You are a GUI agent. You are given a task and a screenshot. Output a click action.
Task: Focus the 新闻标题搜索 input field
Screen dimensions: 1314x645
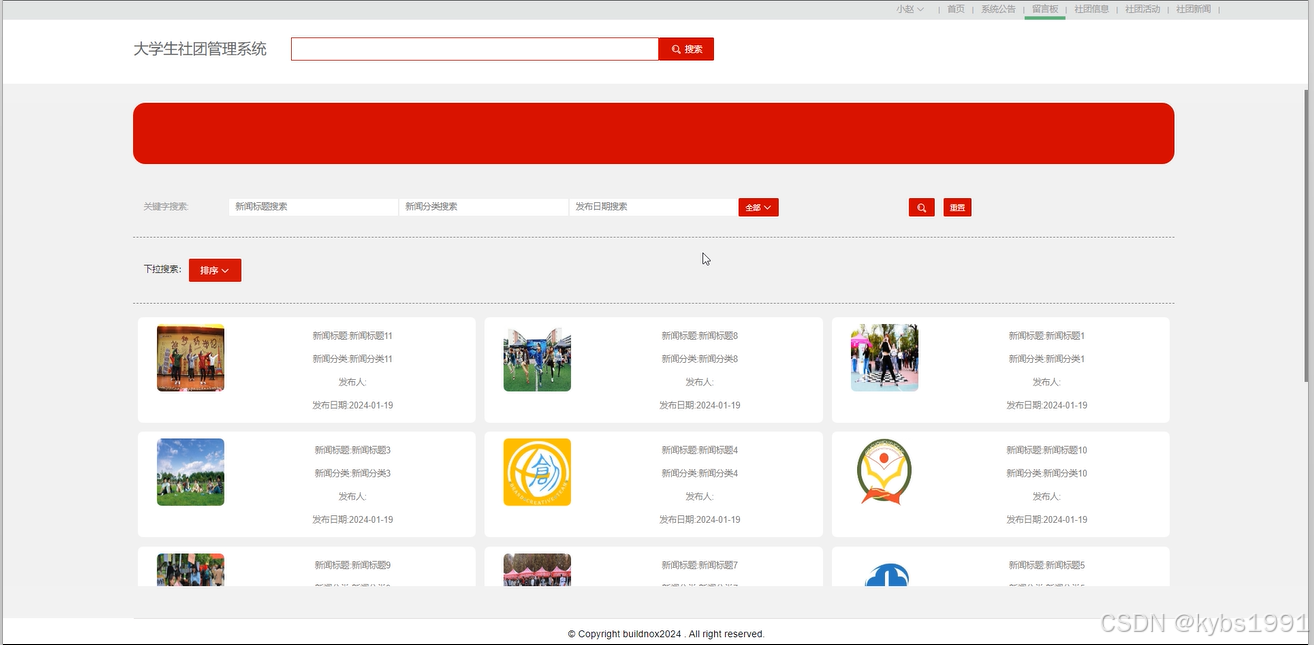(x=313, y=207)
